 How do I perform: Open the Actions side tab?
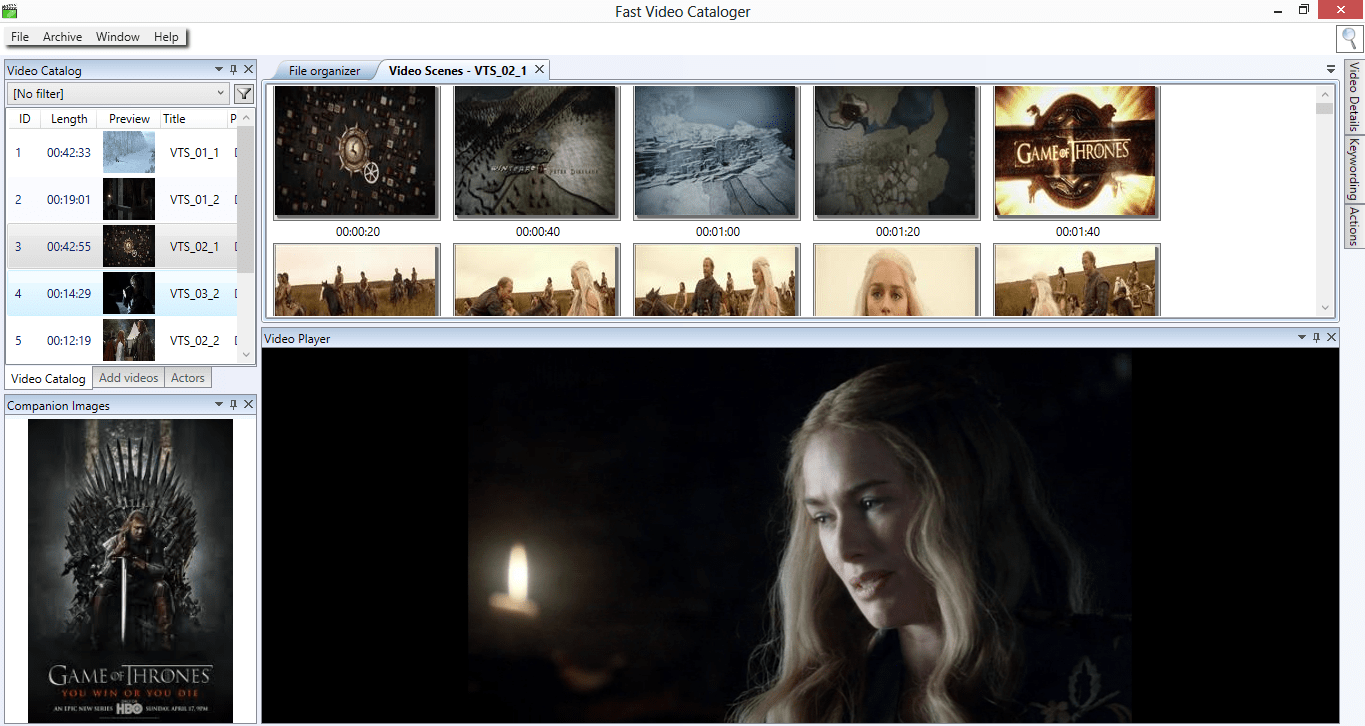[x=1354, y=226]
